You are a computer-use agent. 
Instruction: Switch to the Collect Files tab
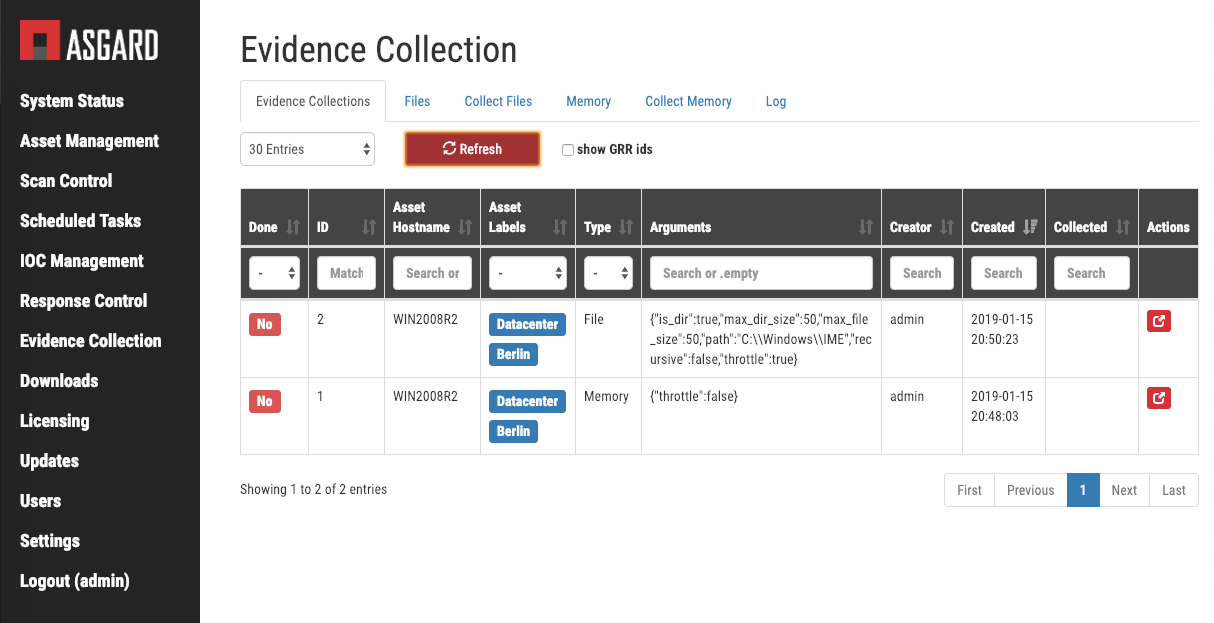pos(498,101)
